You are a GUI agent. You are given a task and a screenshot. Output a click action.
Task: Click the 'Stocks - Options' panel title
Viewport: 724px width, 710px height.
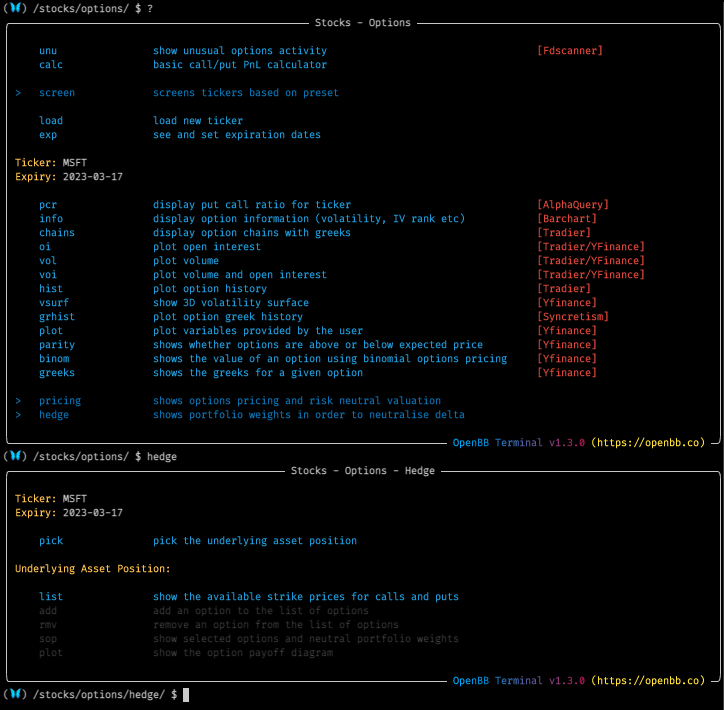(362, 23)
